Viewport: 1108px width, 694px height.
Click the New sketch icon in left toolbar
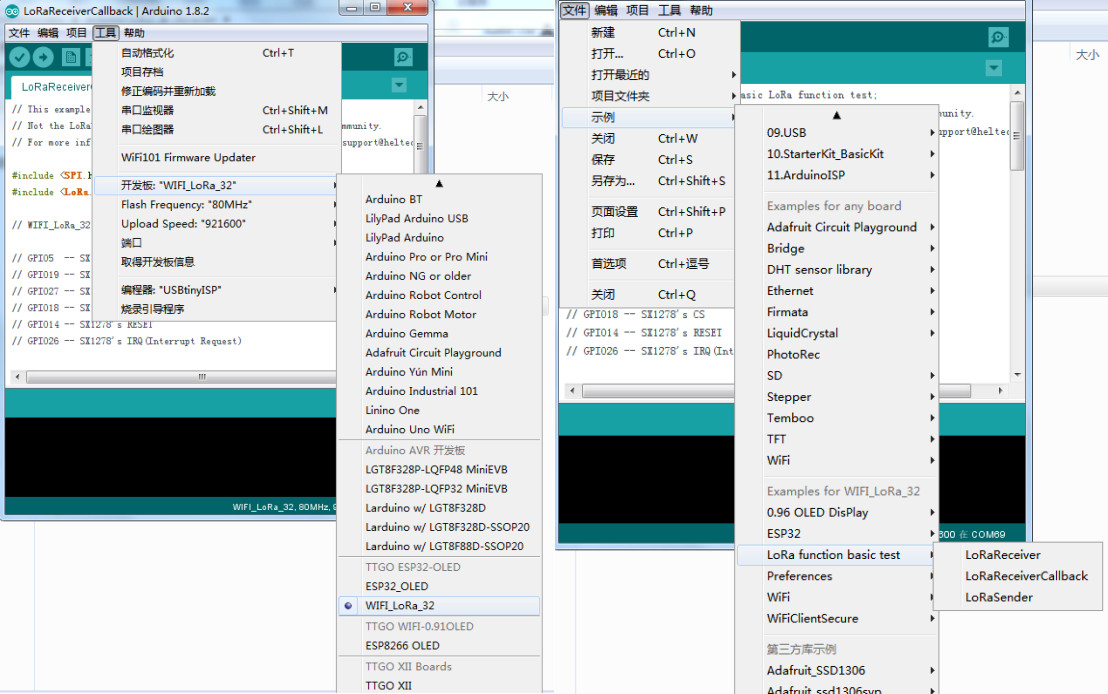click(71, 57)
